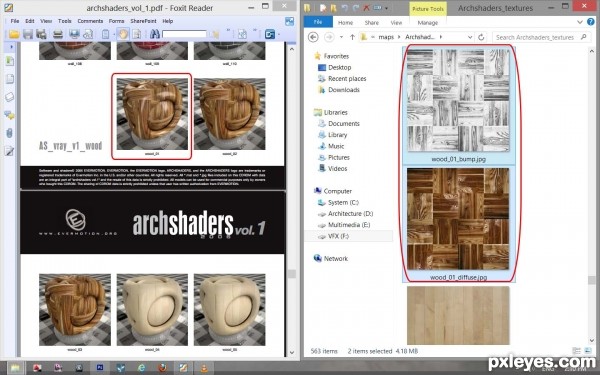This screenshot has height=375, width=600.
Task: Open VLC from the Windows taskbar
Action: click(x=204, y=368)
